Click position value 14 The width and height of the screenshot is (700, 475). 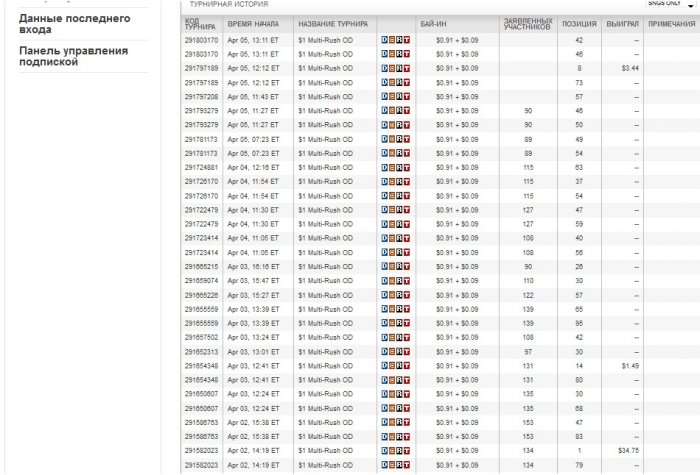click(579, 366)
